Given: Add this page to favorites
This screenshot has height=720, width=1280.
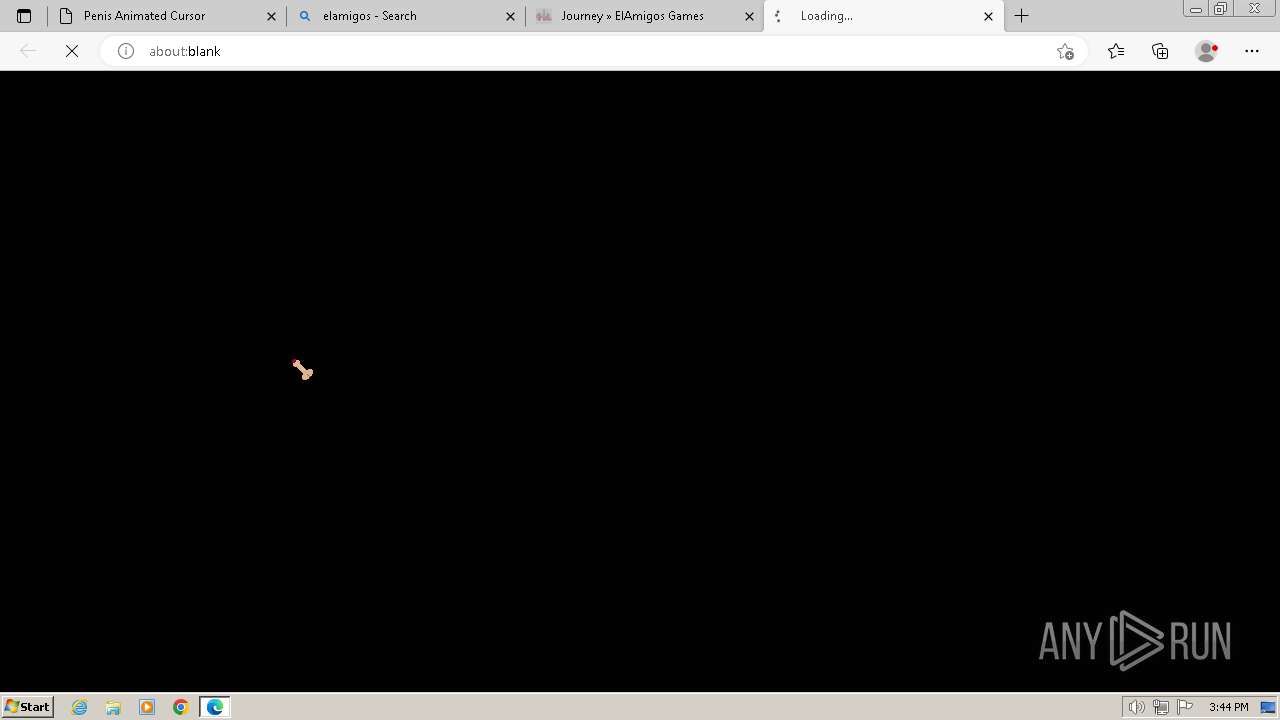Looking at the screenshot, I should click(1065, 51).
